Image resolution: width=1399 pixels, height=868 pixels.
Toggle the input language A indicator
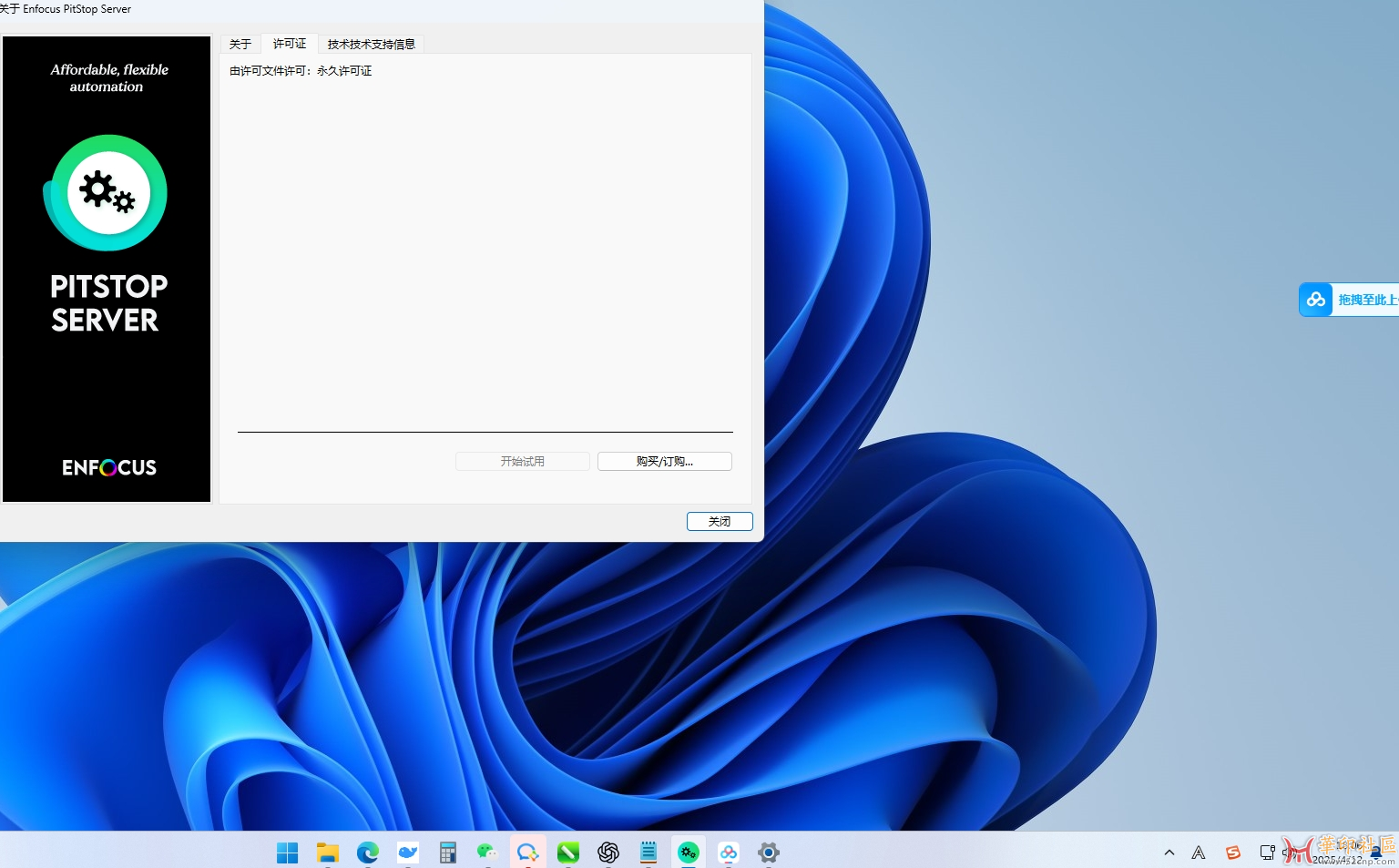(x=1199, y=853)
